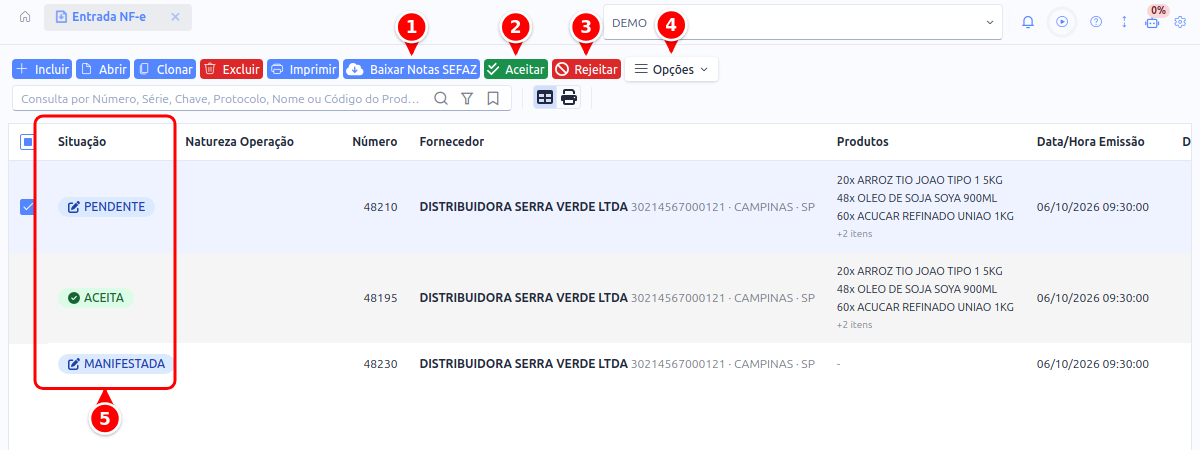Click the supplier name in row 48230
This screenshot has height=450, width=1200.
pyautogui.click(x=523, y=364)
